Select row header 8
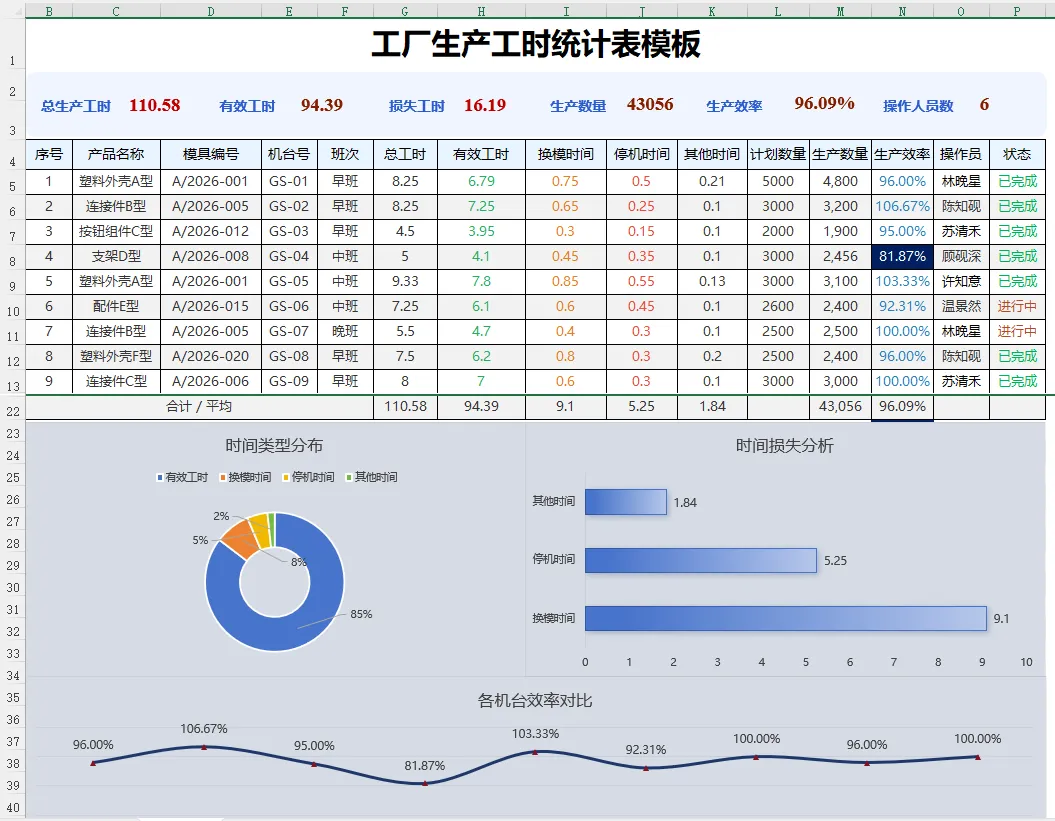This screenshot has height=821, width=1055. pyautogui.click(x=12, y=261)
